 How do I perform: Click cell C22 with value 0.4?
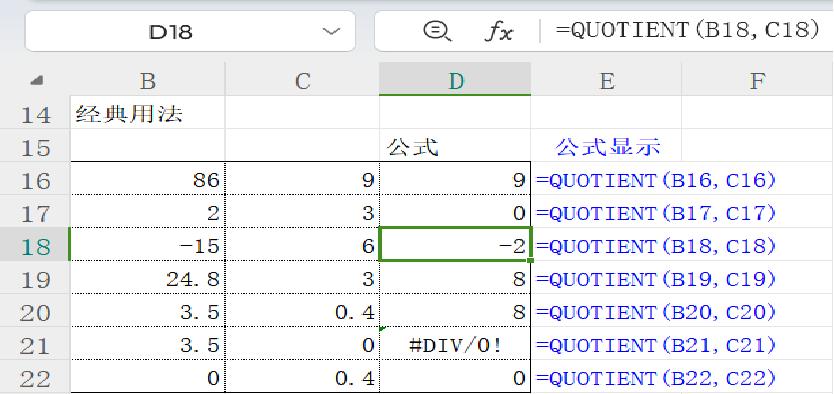point(302,376)
